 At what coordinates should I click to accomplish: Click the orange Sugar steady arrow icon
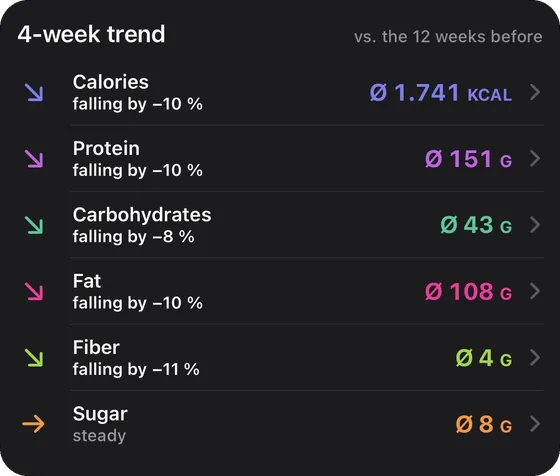pos(33,424)
